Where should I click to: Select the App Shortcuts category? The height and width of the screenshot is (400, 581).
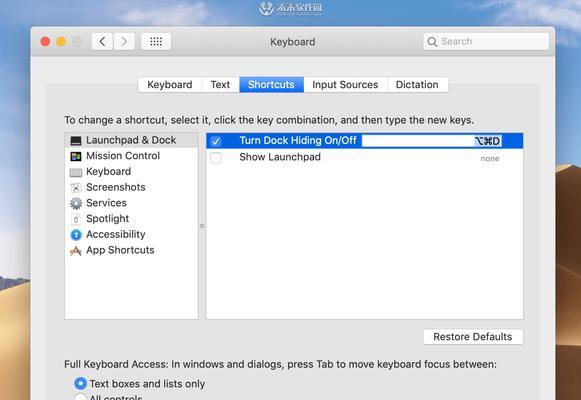click(120, 250)
